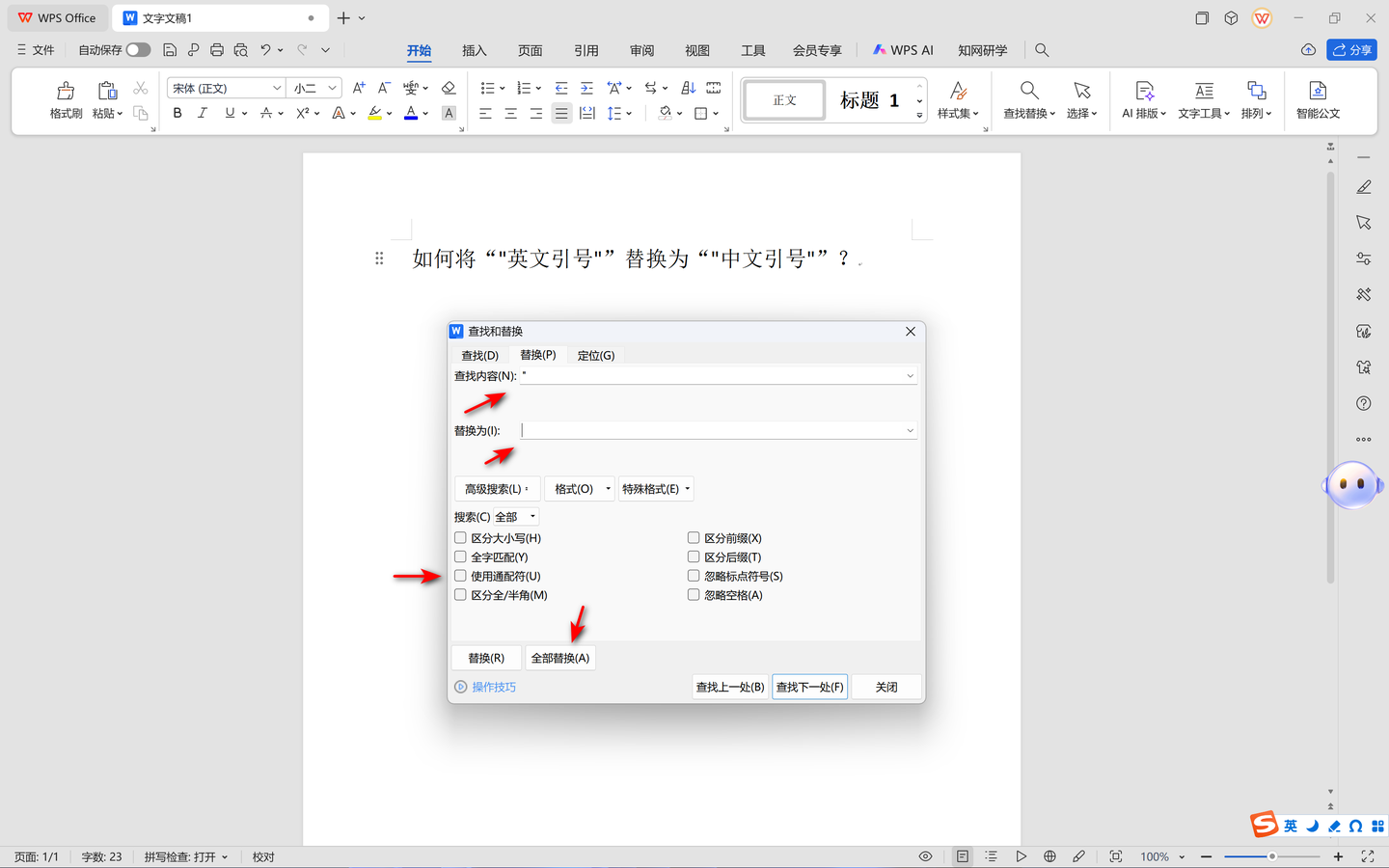Screen dimensions: 1389x868
Task: Open the 100% zoom level dropdown
Action: [x=1161, y=856]
